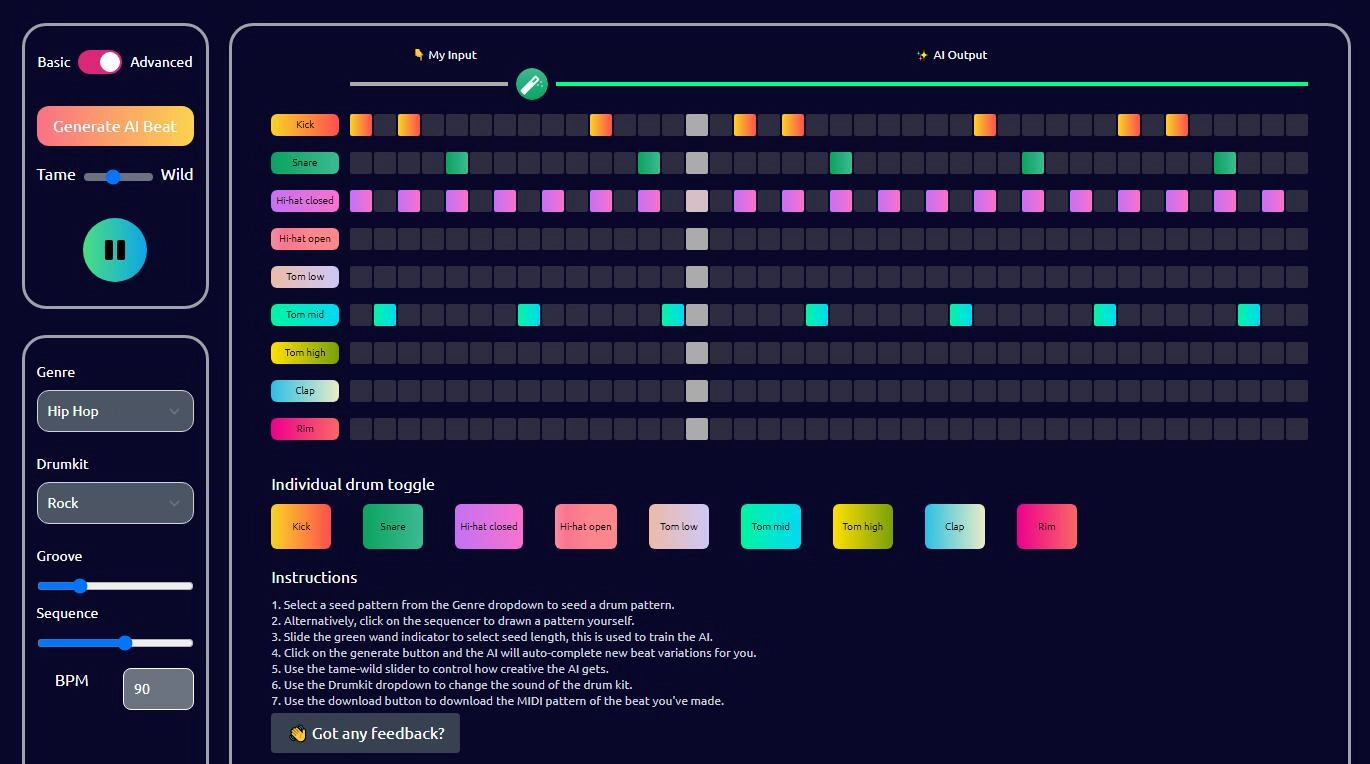
Task: Select the Snare instrument row label
Action: point(304,162)
